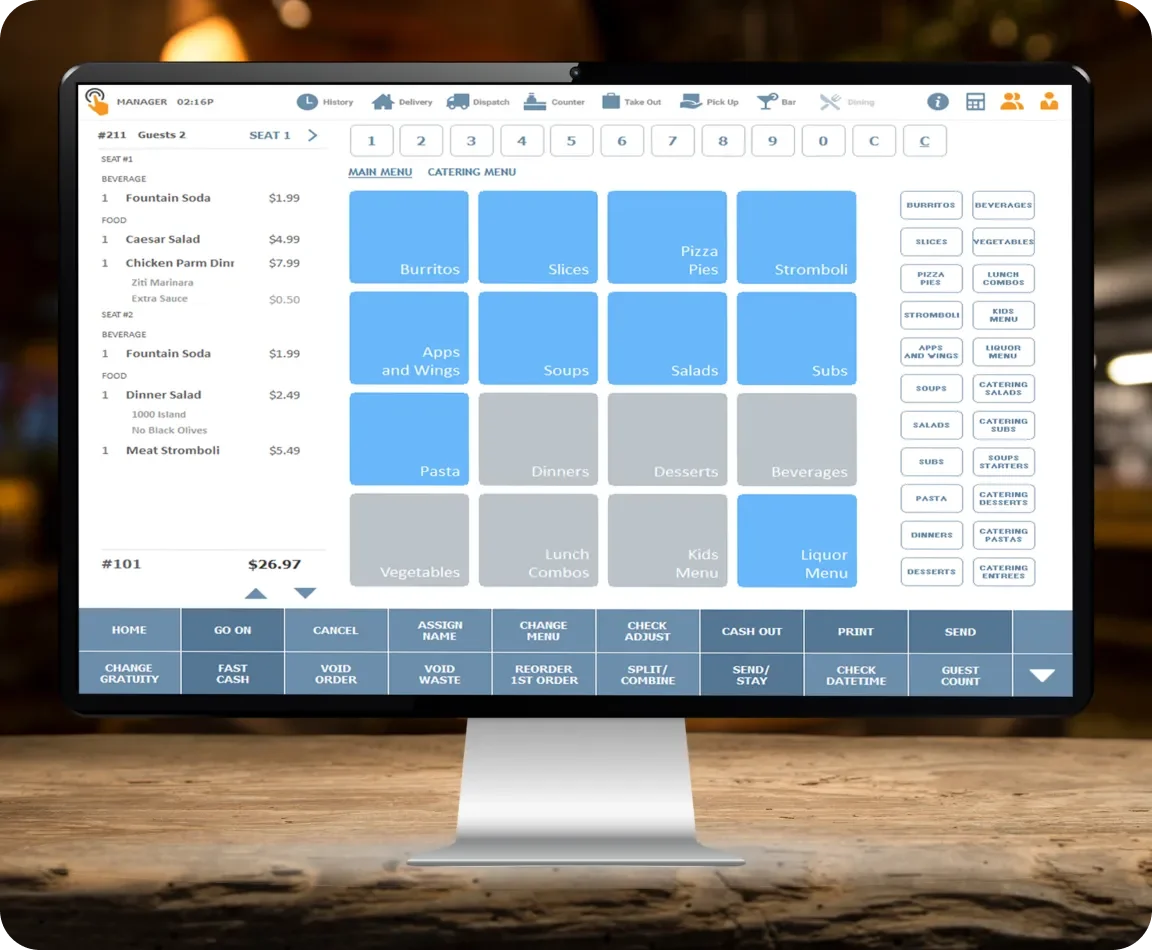The width and height of the screenshot is (1152, 950).
Task: Open the History clock icon
Action: pyautogui.click(x=307, y=102)
